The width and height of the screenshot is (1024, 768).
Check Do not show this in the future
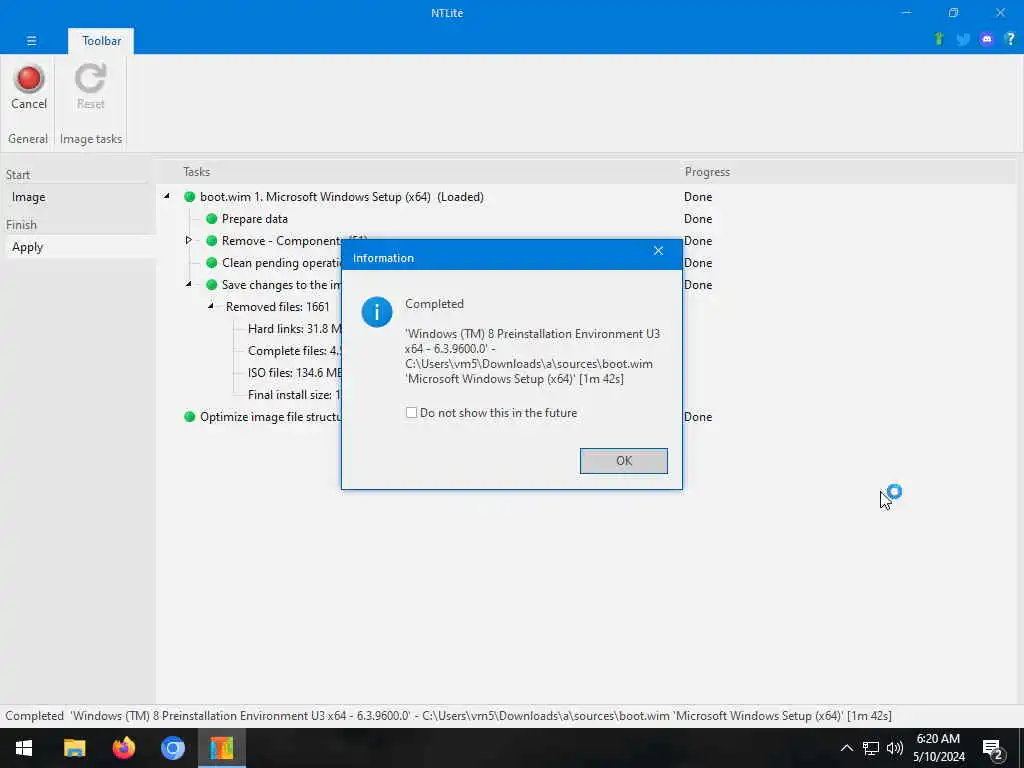(411, 413)
